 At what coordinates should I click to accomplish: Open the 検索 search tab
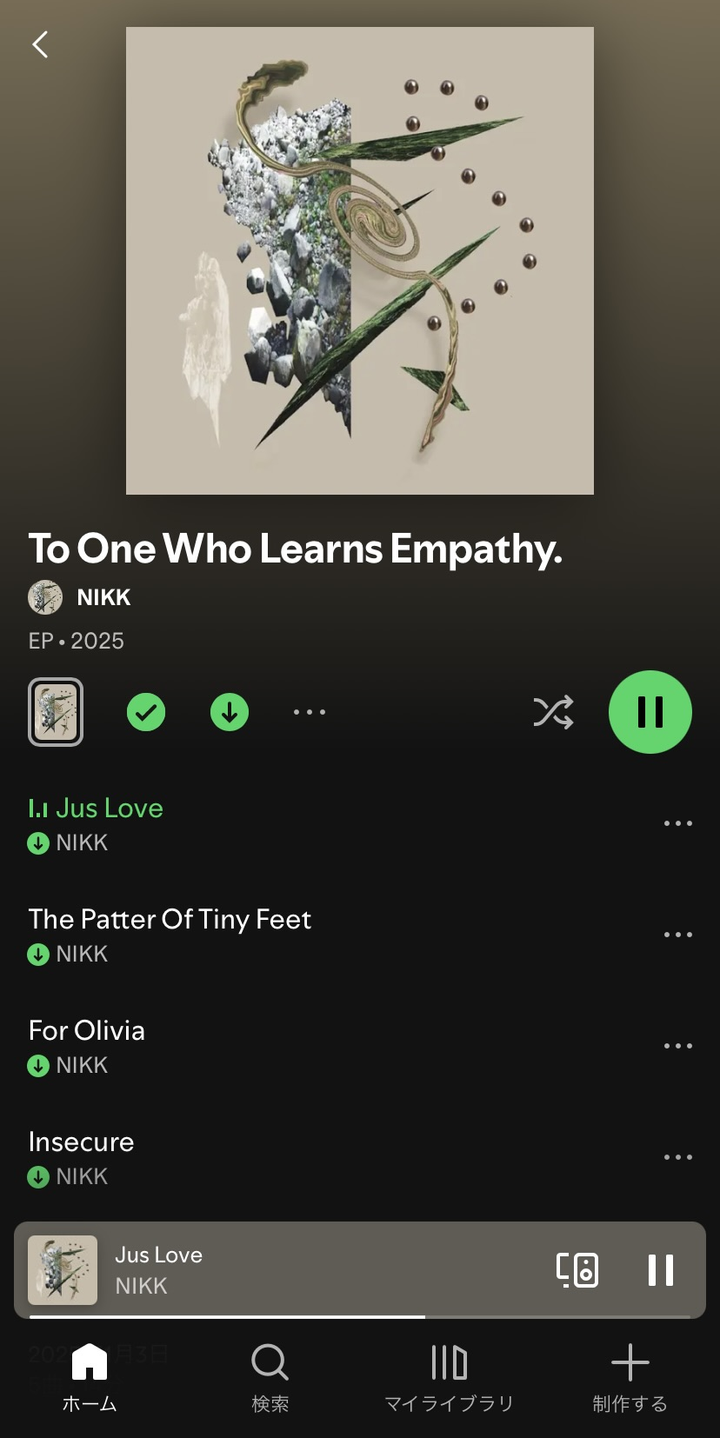[x=270, y=1377]
